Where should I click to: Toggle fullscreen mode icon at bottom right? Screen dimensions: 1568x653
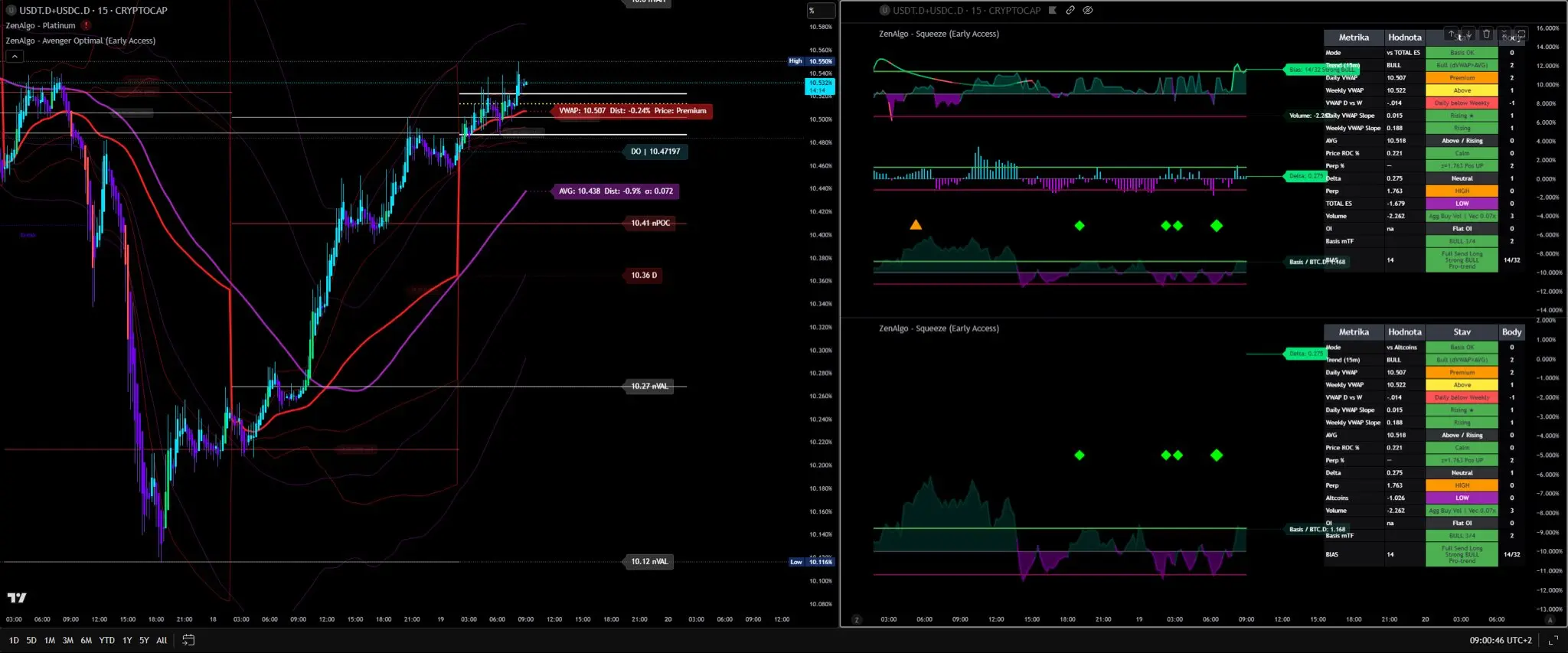(x=1553, y=640)
